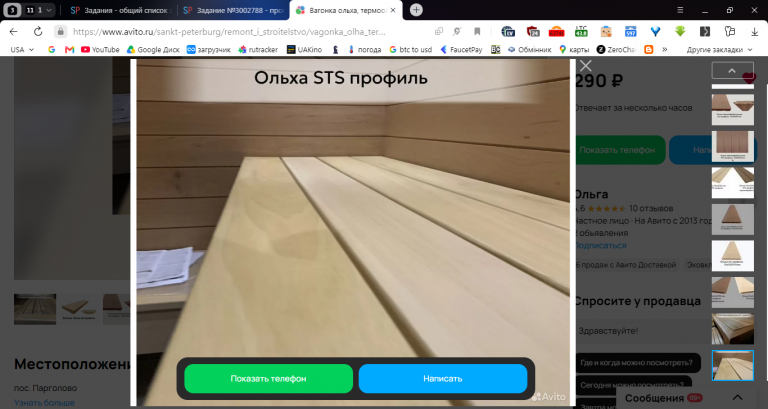Open the LTC price extension
768x409 pixels.
pos(581,31)
